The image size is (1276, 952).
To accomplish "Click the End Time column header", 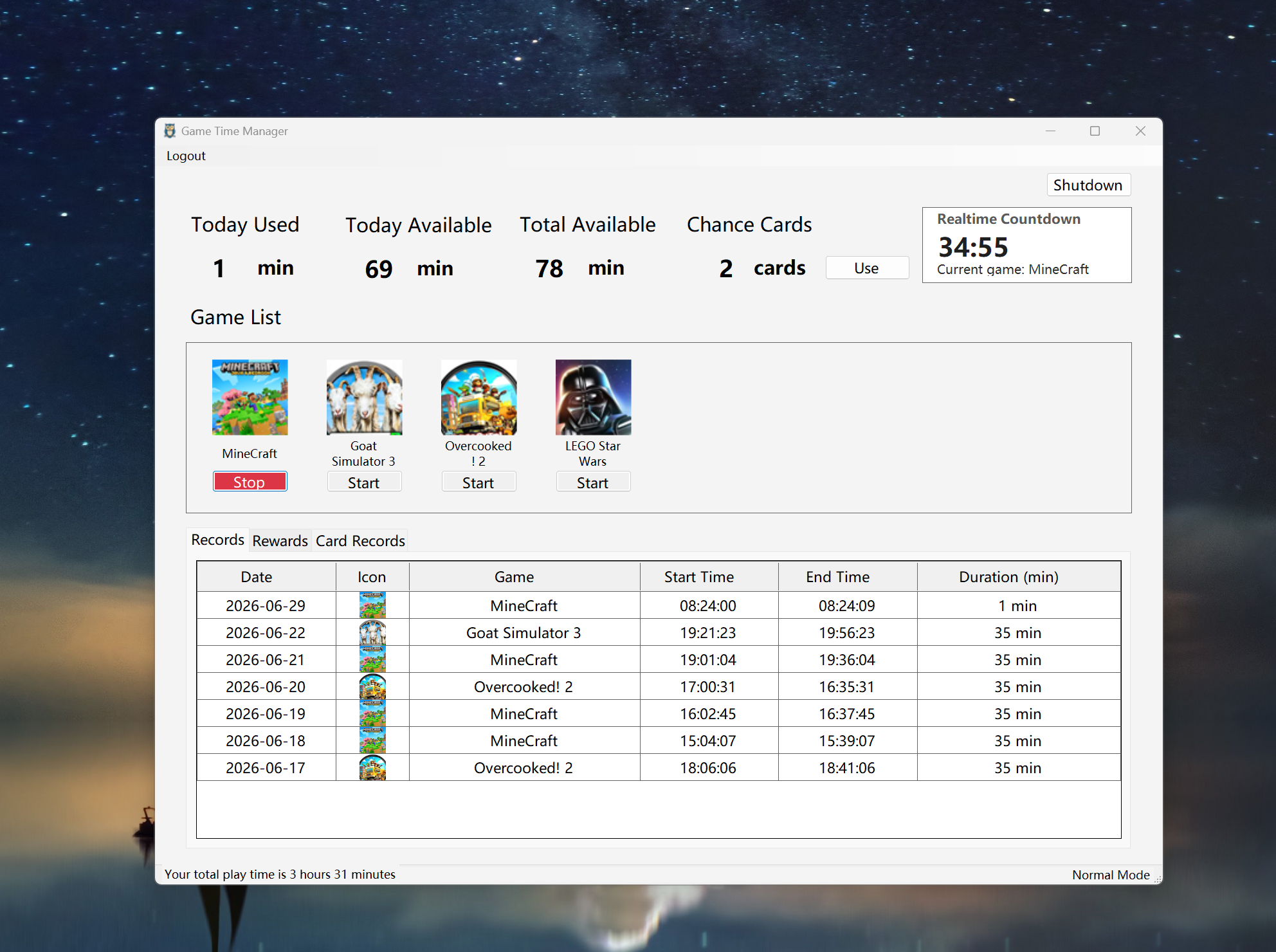I will 848,577.
